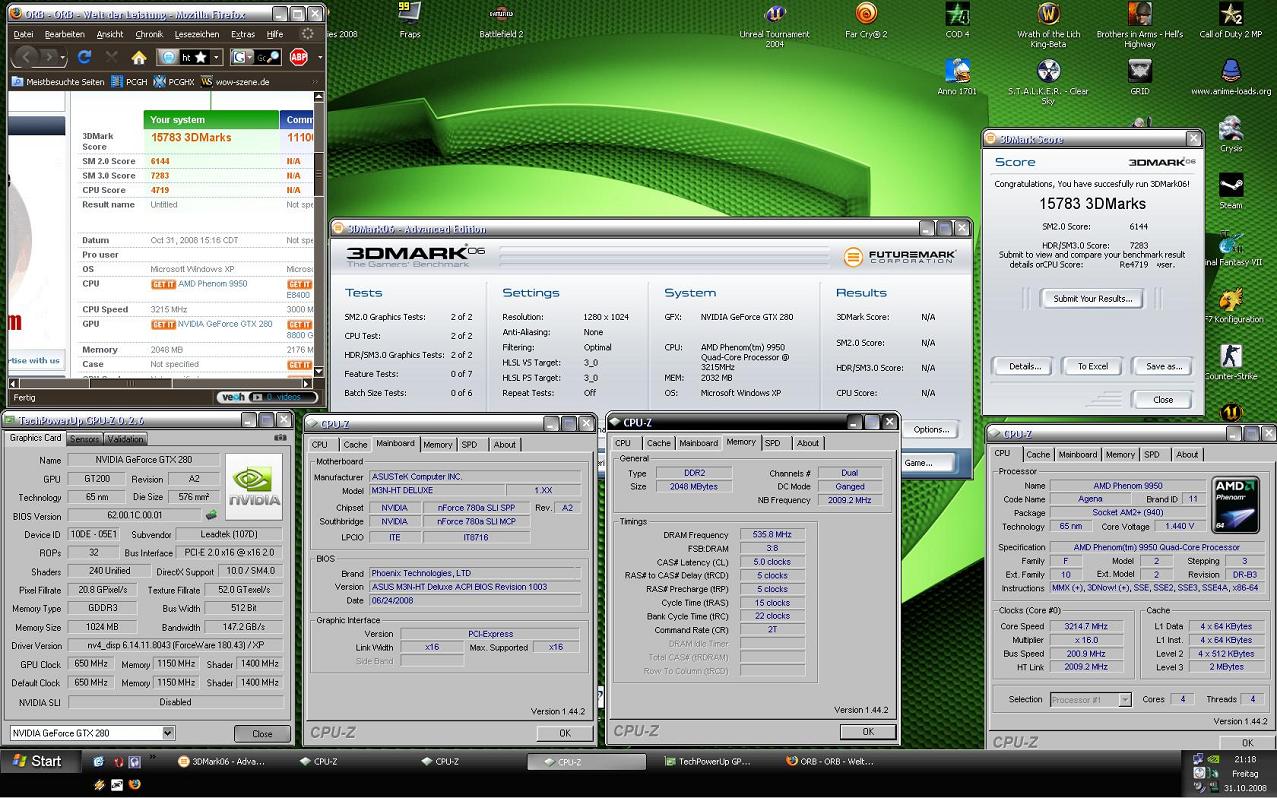
Task: Open the Adblock Plus ABP icon
Action: pos(299,57)
